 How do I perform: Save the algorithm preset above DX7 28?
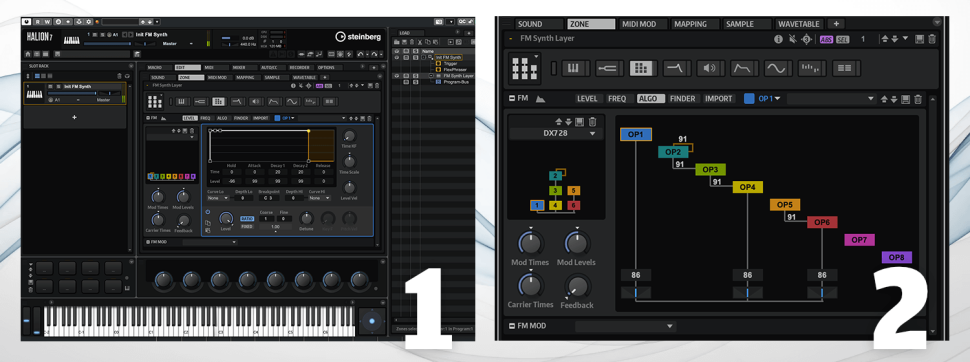580,122
